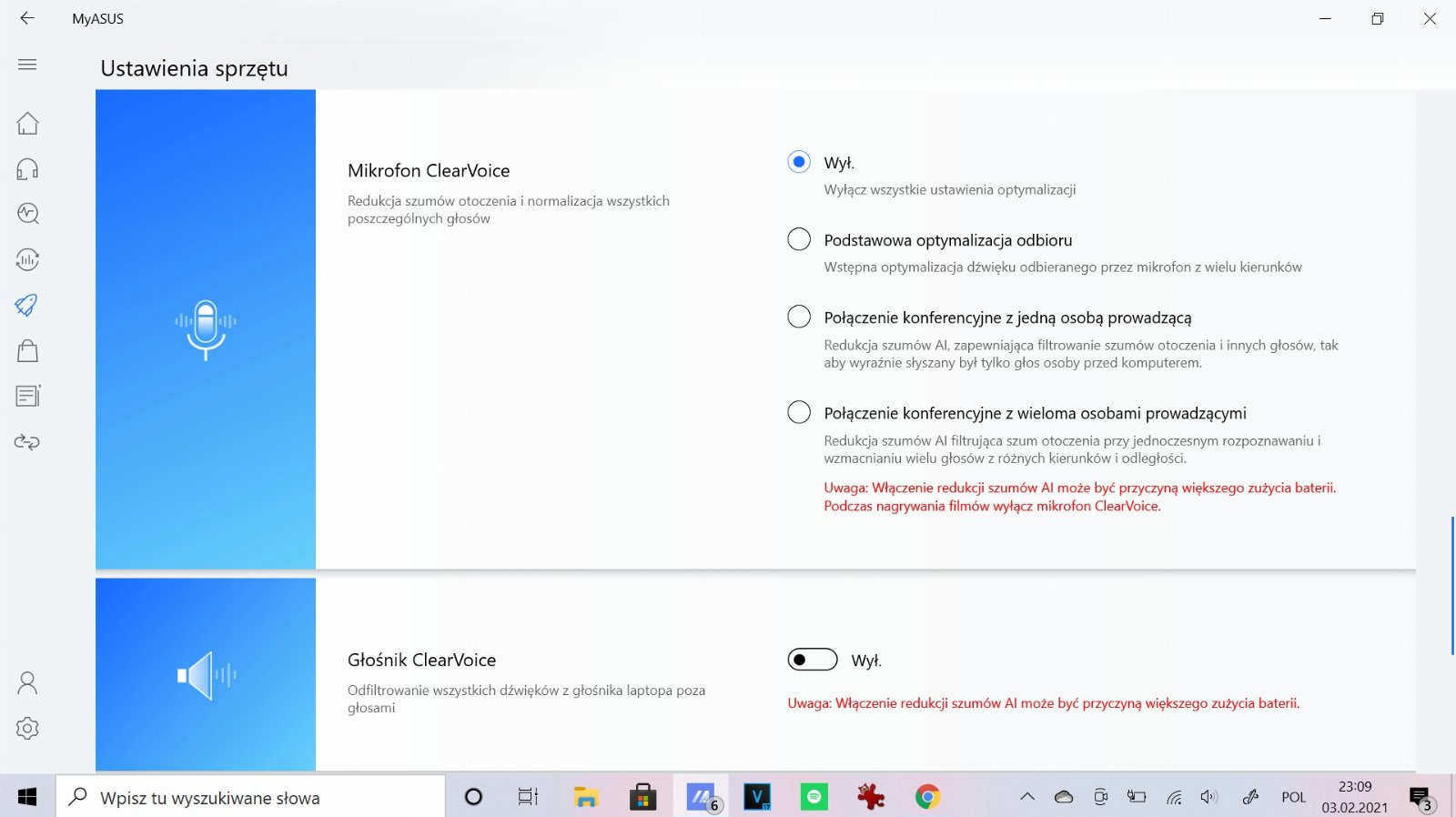The width and height of the screenshot is (1456, 817).
Task: Select the Wył. microphone option
Action: [x=799, y=162]
